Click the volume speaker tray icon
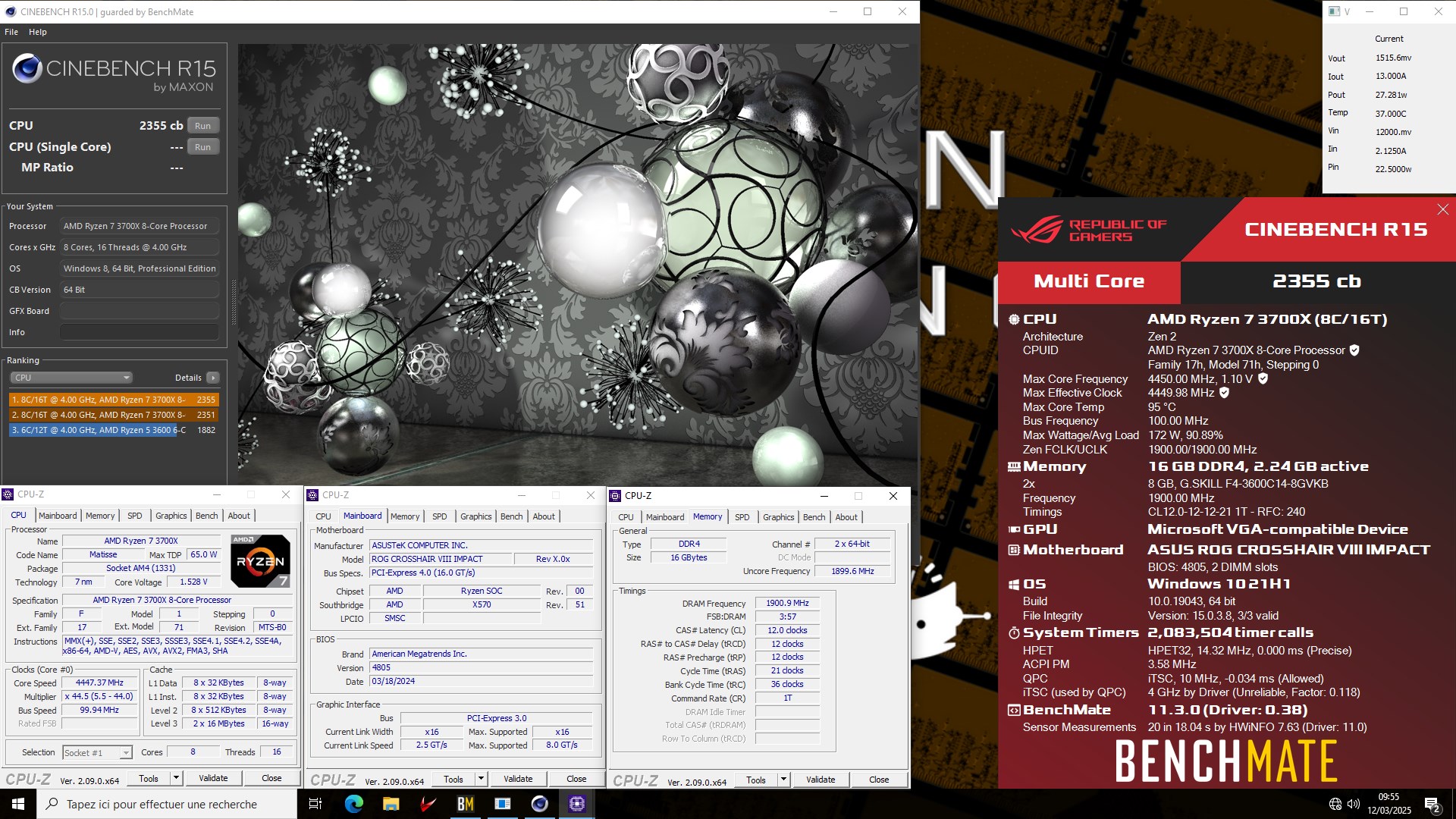 (1354, 804)
